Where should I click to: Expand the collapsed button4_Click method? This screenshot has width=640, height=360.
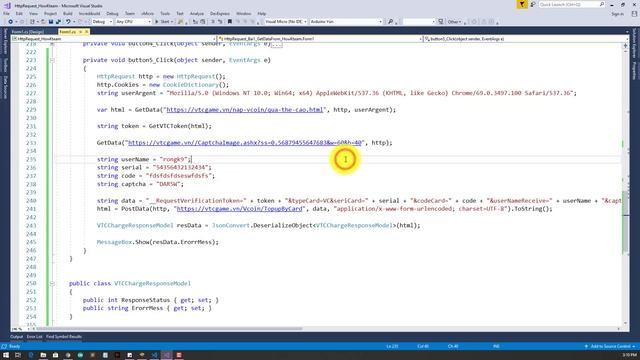52,44
